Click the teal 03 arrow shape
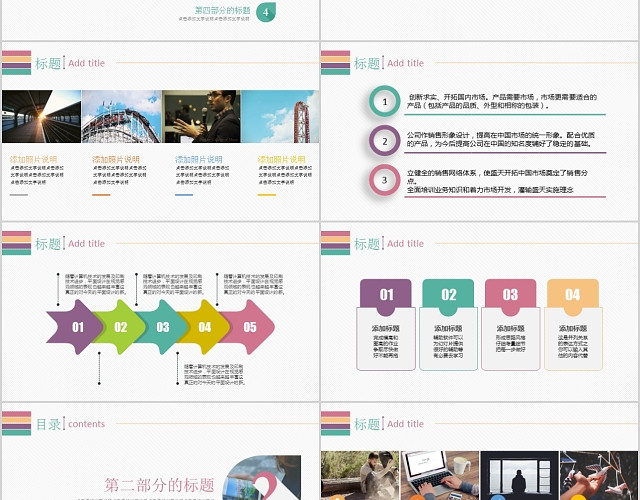Image resolution: width=640 pixels, height=500 pixels. [x=163, y=327]
